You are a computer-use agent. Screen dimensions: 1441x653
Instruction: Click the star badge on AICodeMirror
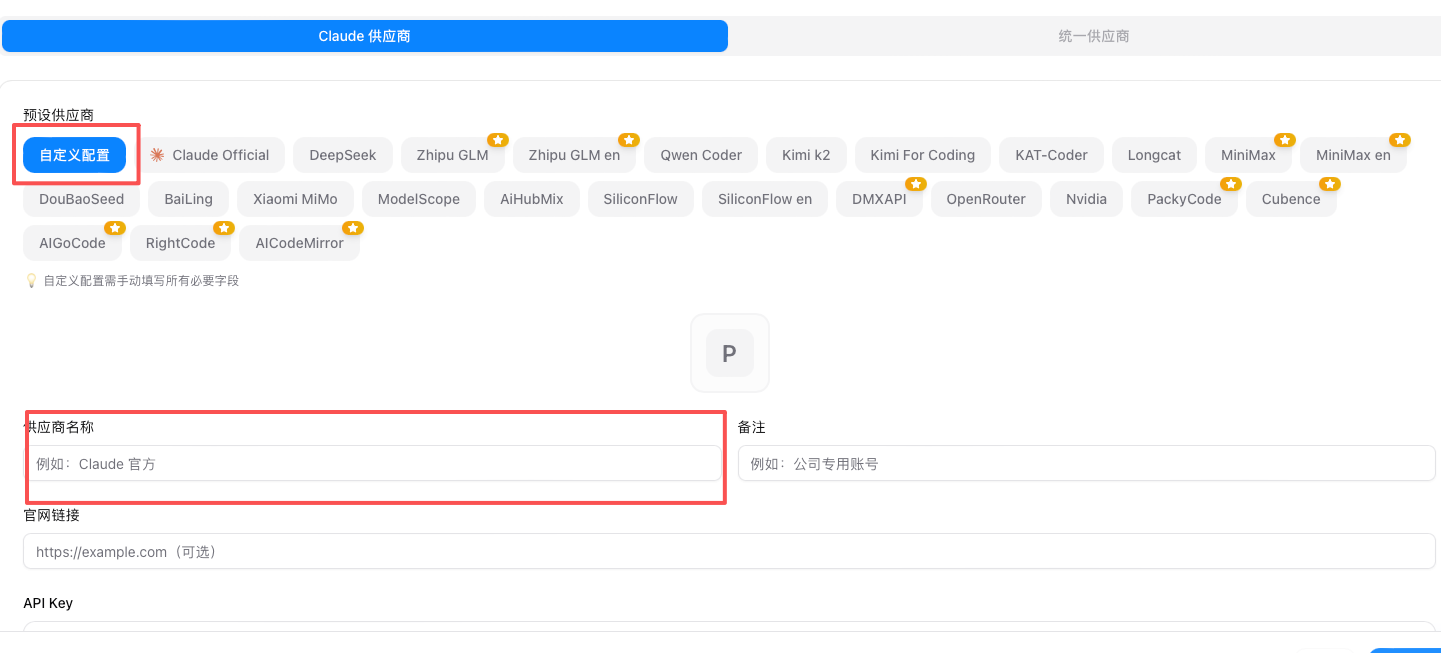353,228
